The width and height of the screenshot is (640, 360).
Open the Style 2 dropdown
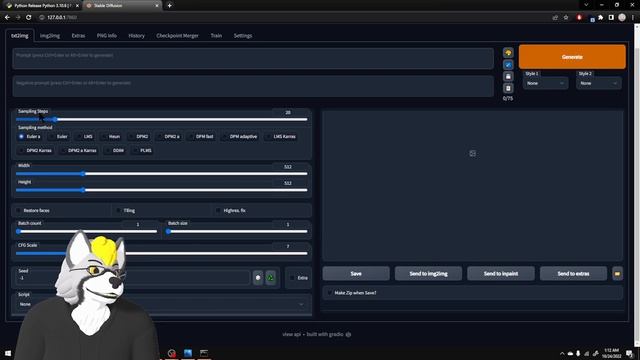tap(598, 83)
